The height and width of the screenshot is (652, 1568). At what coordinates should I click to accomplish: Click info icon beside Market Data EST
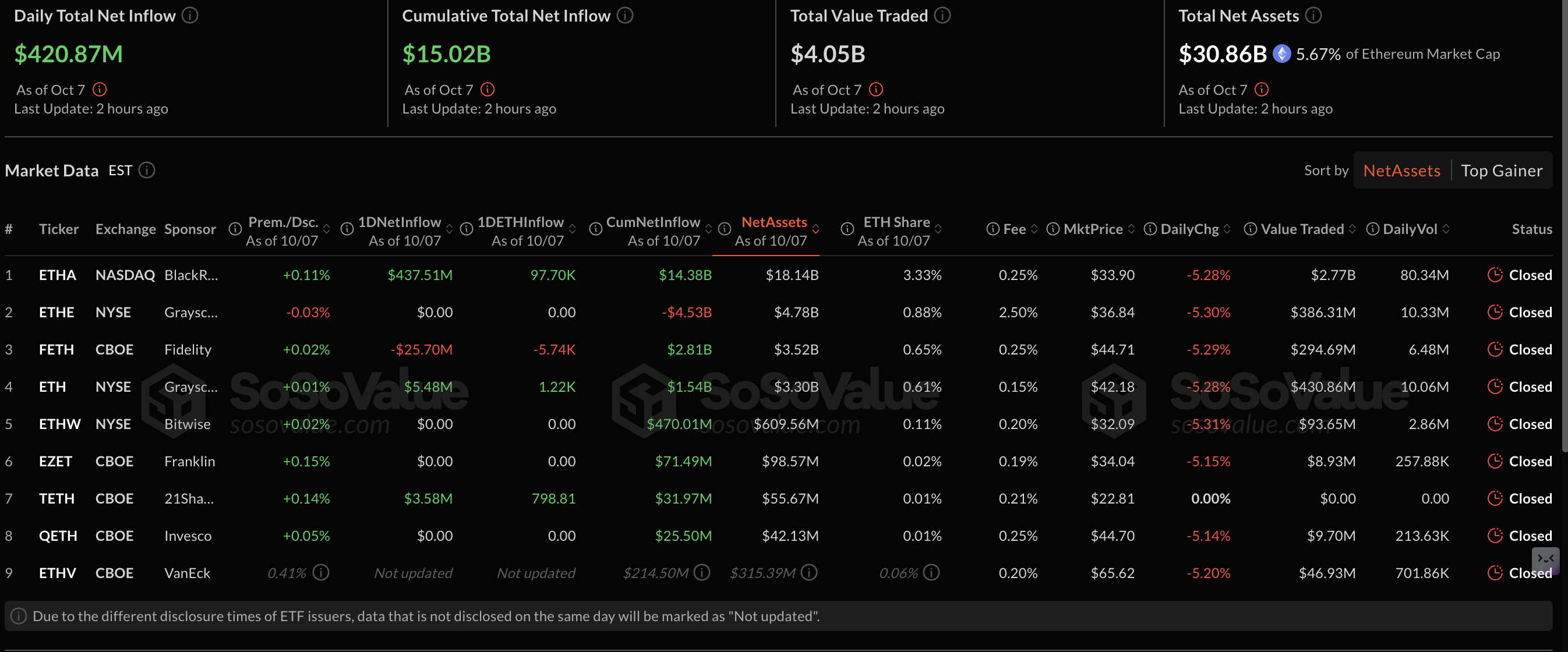(147, 171)
